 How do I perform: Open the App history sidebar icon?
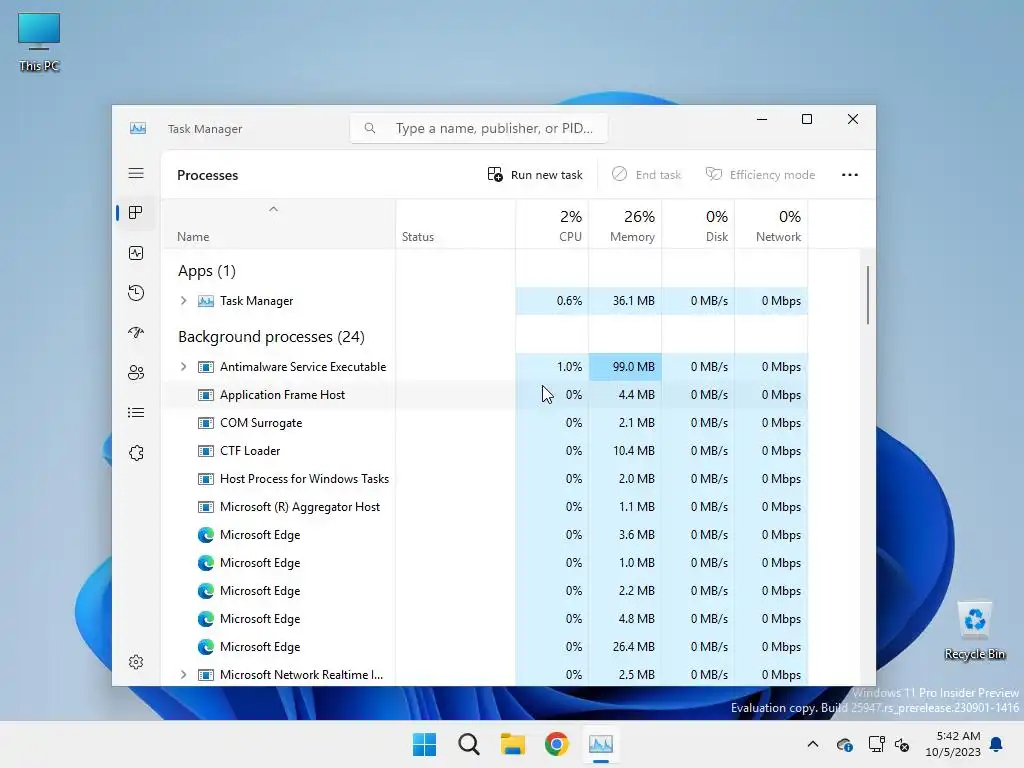coord(136,293)
